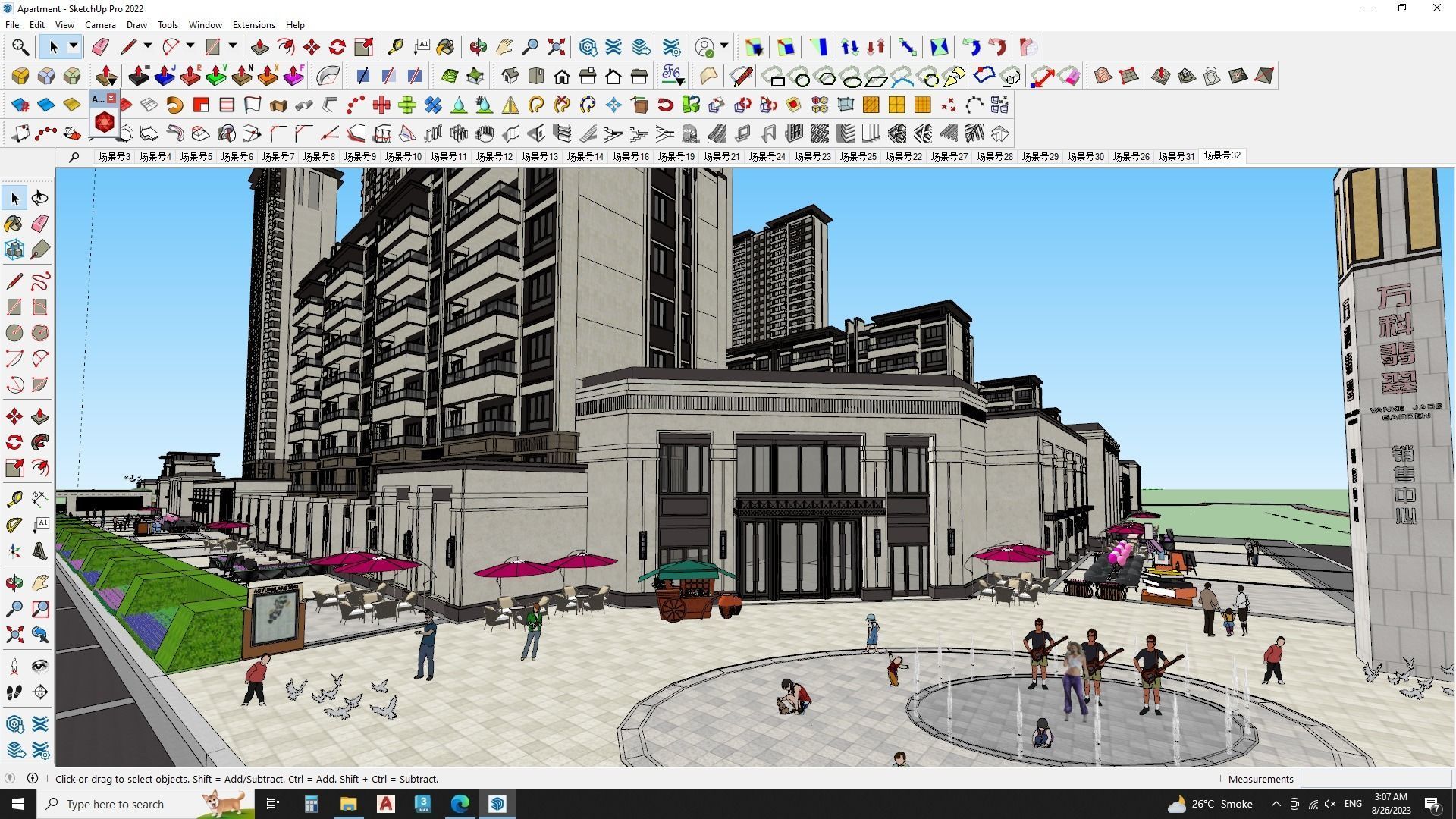Open Microsoft Edge from taskbar

click(460, 804)
